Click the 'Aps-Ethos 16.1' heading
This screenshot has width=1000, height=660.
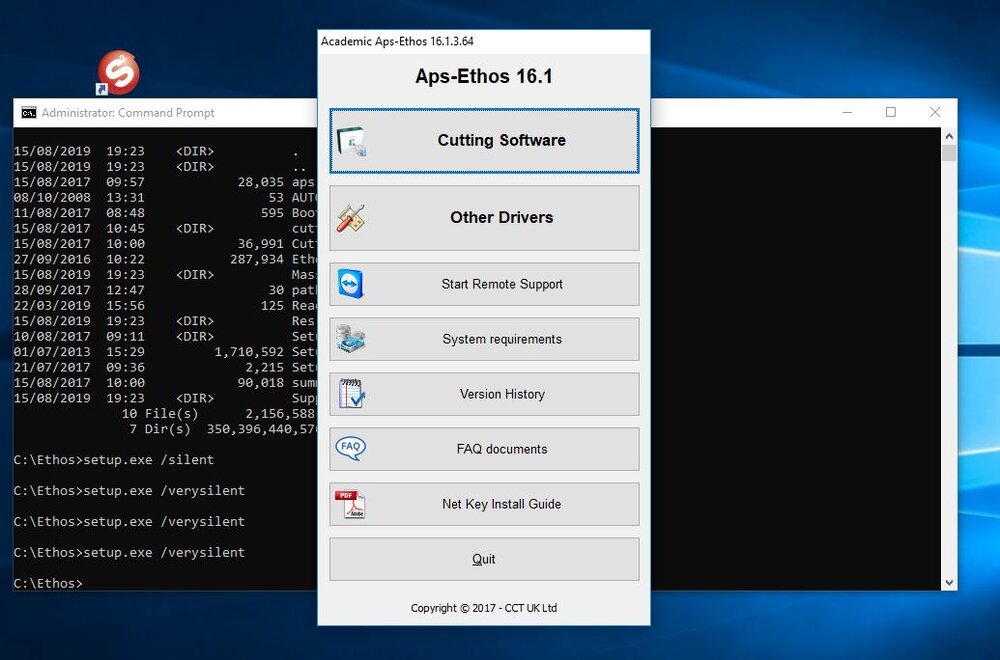coord(484,77)
